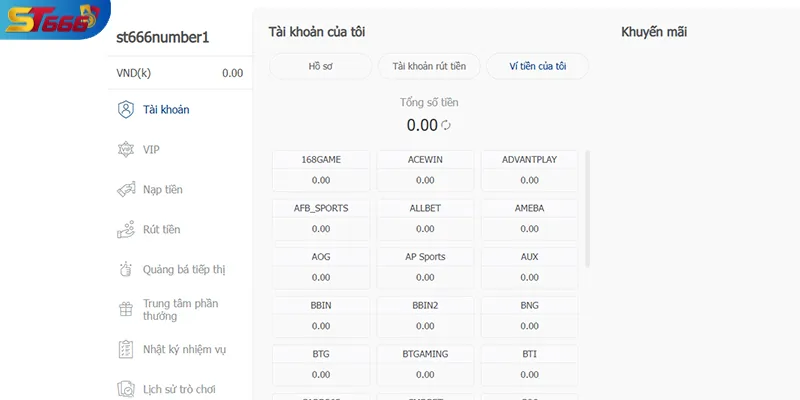The height and width of the screenshot is (400, 800).
Task: Switch to Tài khoản rút tiền tab
Action: 429,66
